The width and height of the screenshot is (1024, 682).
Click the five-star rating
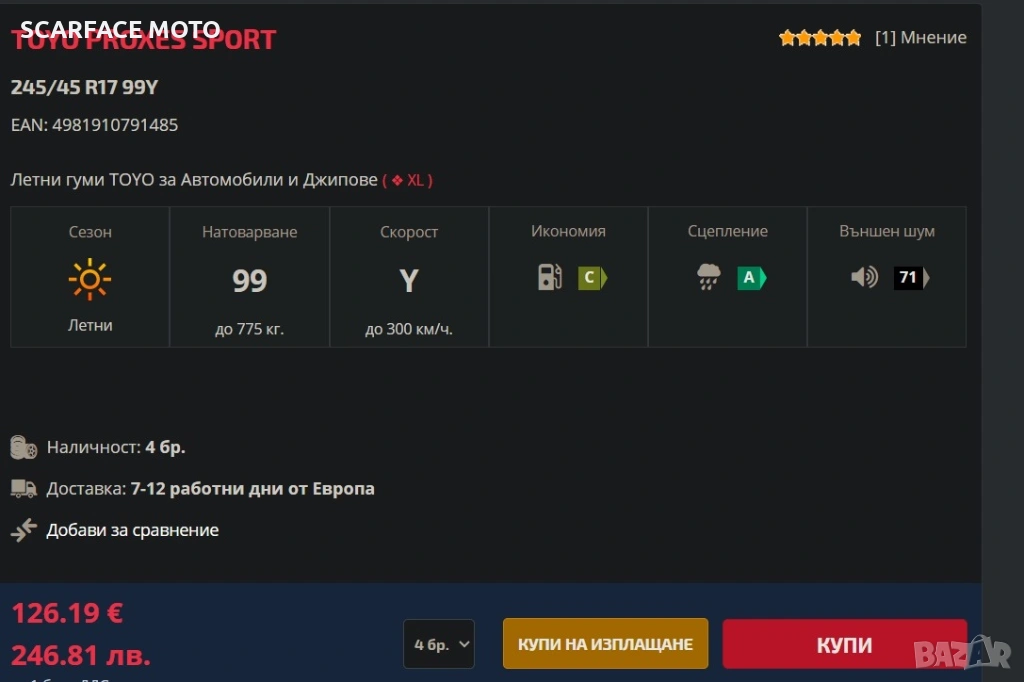pos(819,38)
